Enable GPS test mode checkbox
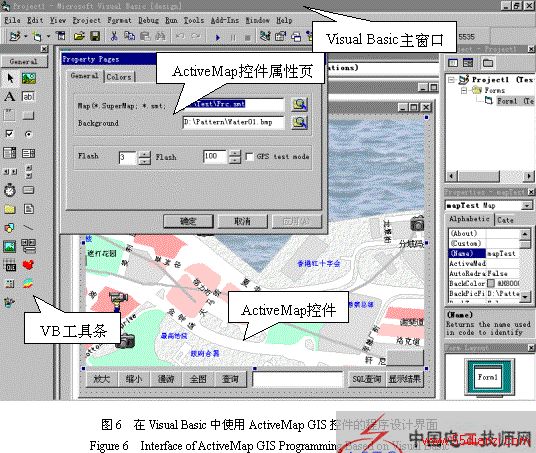The image size is (536, 453). coord(250,157)
